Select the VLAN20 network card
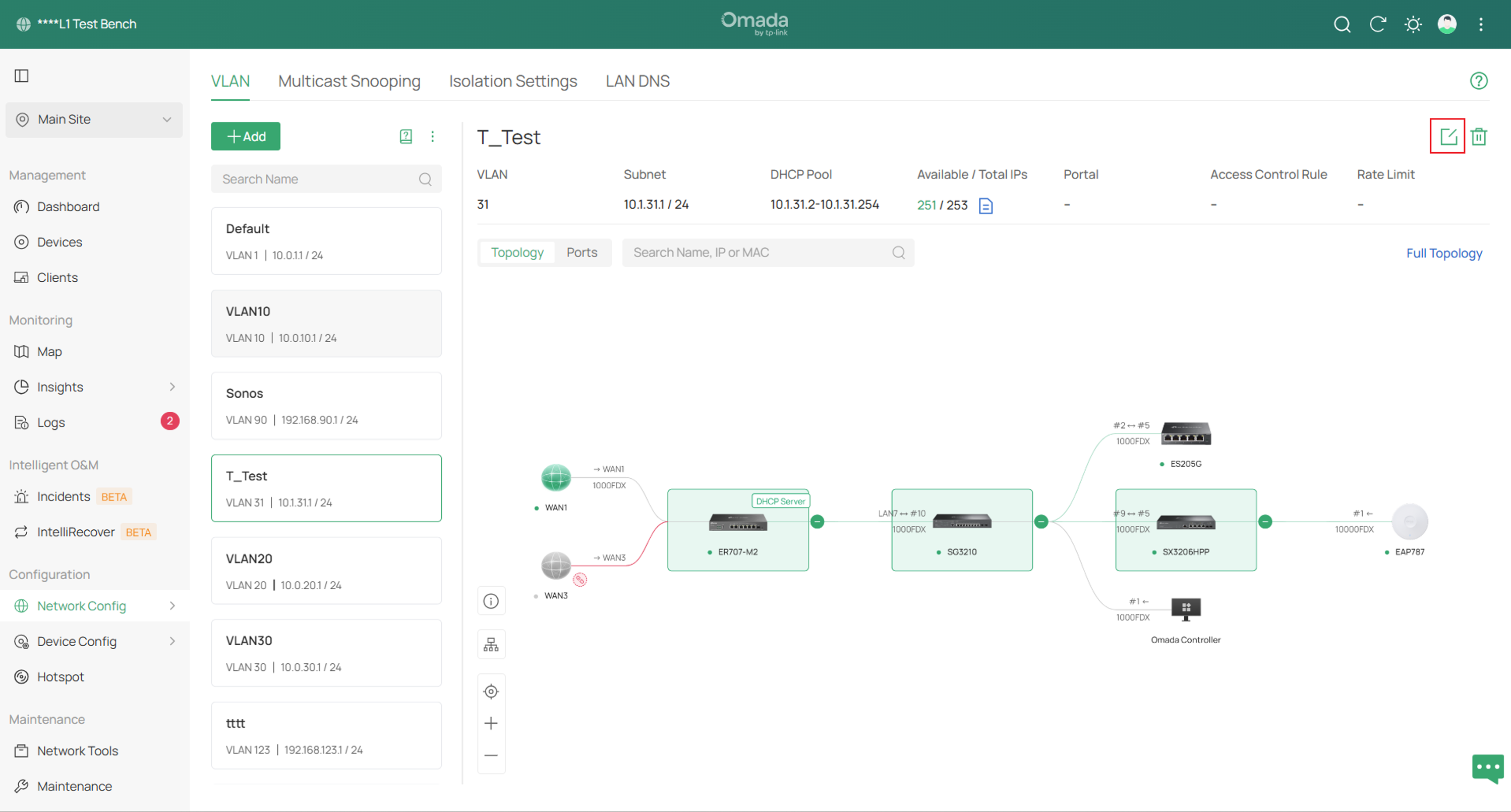Screen dimensions: 1511x812 click(326, 571)
